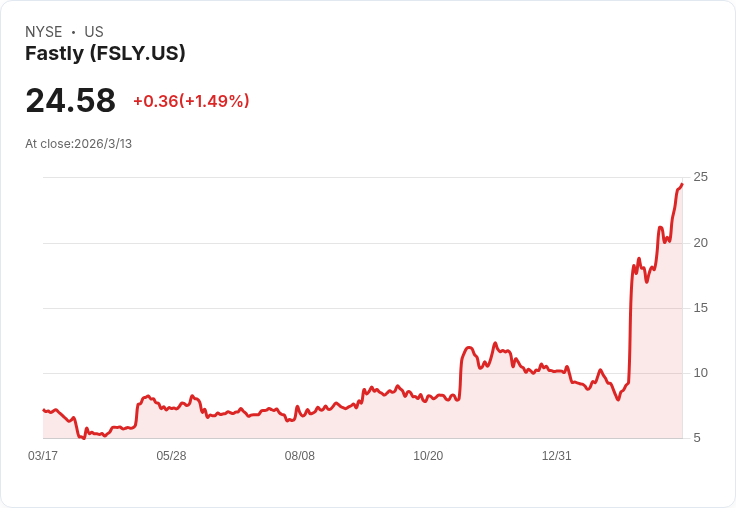Click the Fastly (FSLY.US) stock title
The height and width of the screenshot is (508, 736).
[105, 53]
